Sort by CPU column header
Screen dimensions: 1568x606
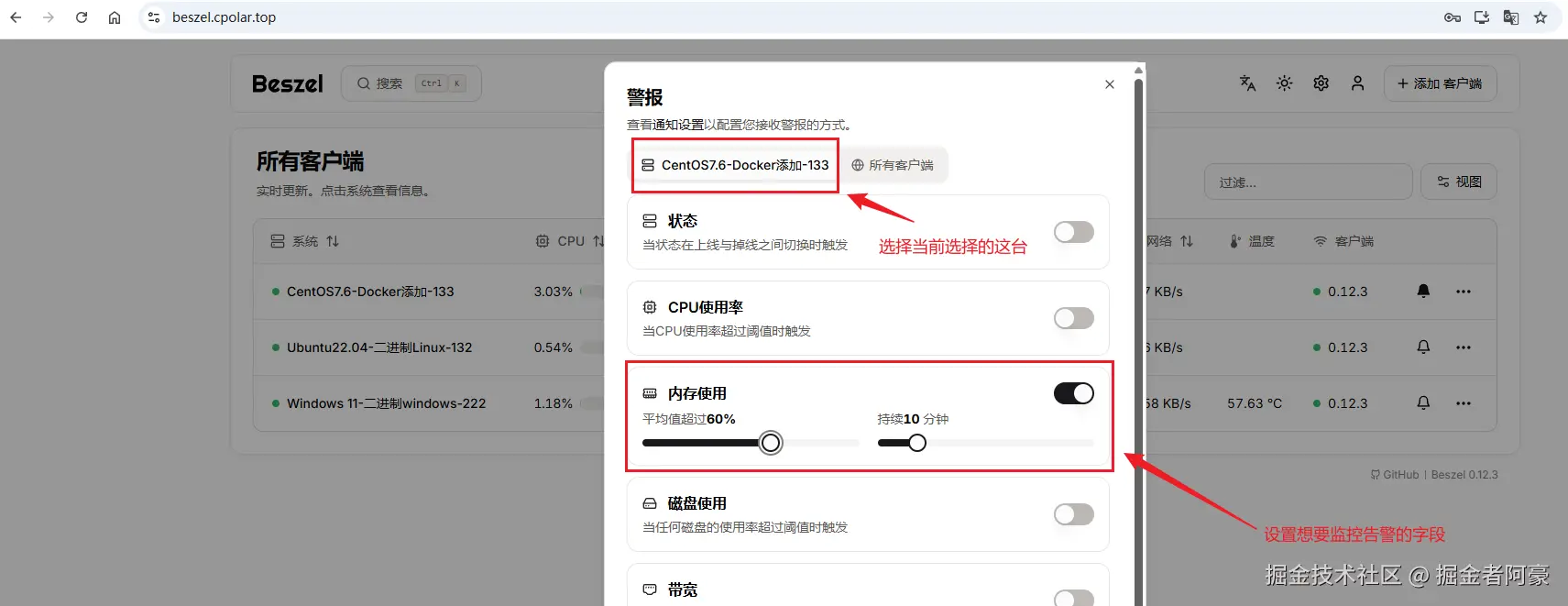[570, 241]
